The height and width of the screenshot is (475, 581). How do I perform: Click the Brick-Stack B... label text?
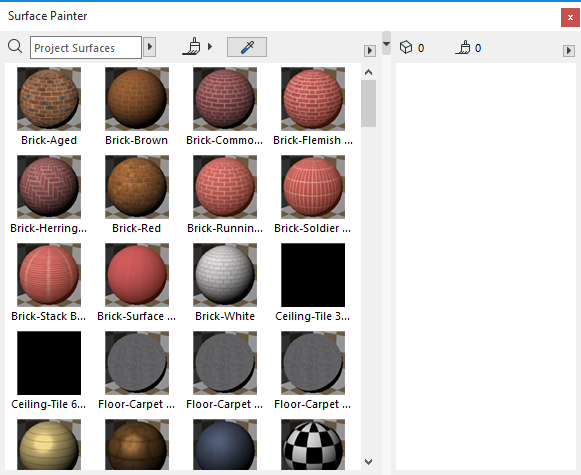point(49,316)
